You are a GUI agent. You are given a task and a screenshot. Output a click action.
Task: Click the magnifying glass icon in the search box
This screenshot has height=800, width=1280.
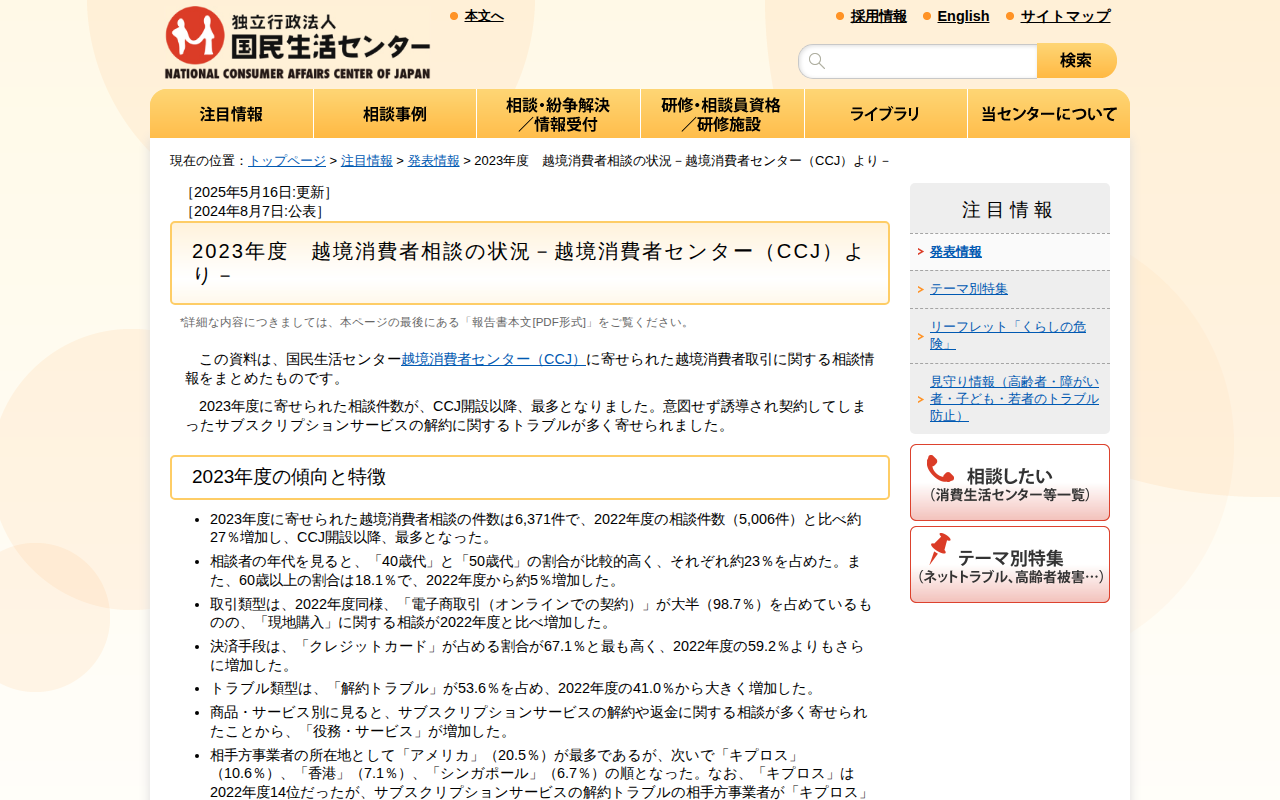[x=817, y=60]
